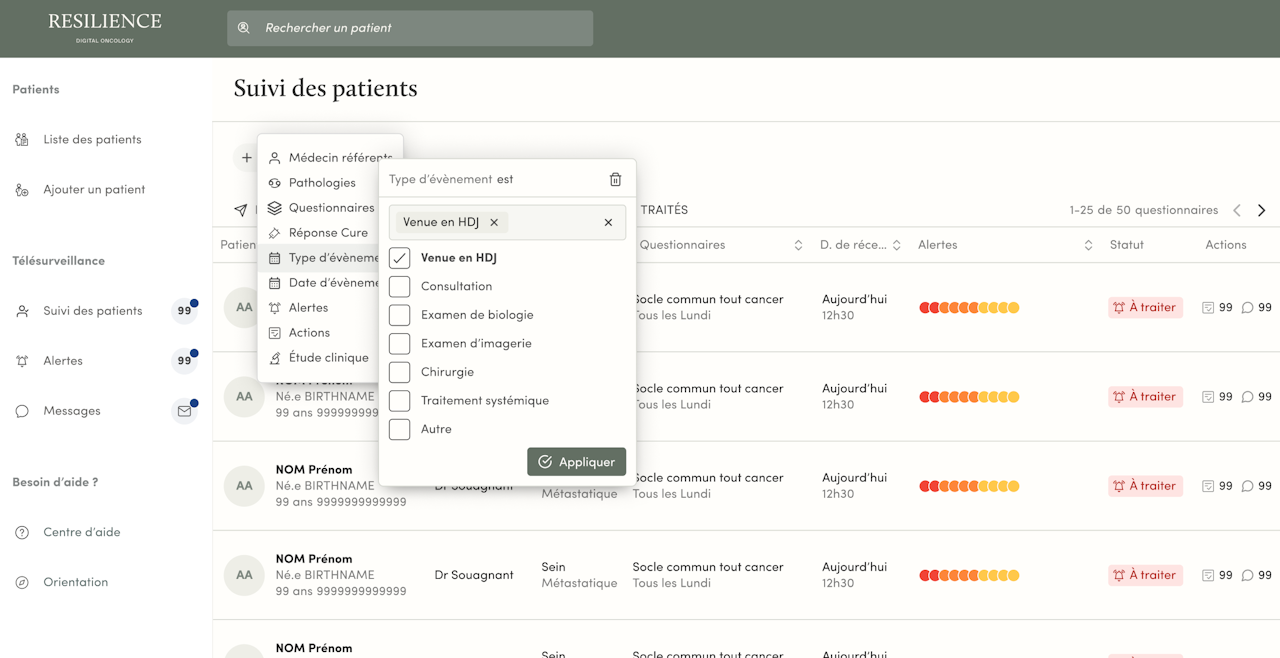Remove the Venue en HDJ chip
1280x658 pixels.
click(494, 223)
